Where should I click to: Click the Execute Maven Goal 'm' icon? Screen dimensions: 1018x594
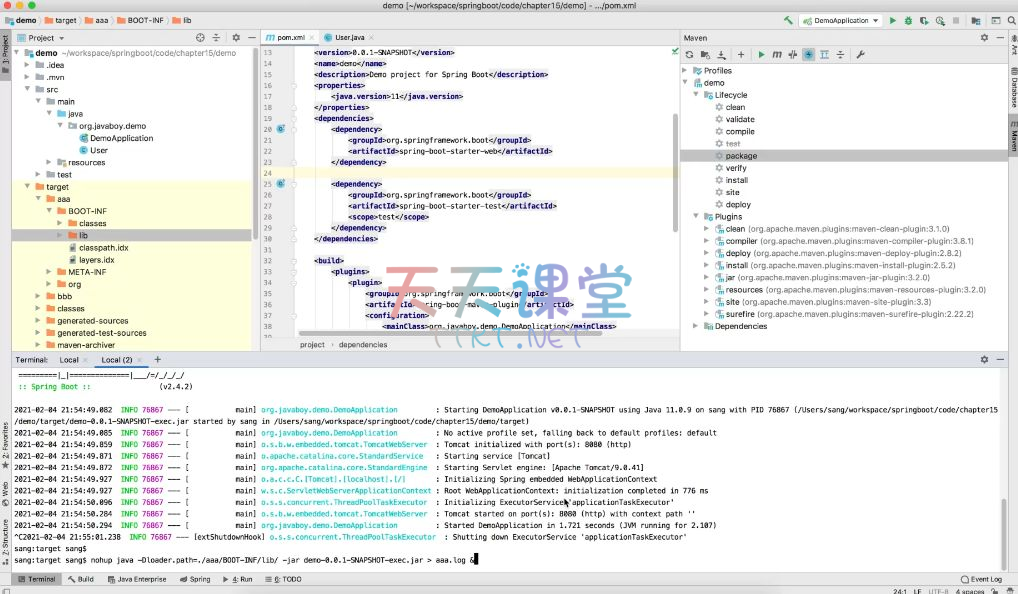pos(777,54)
